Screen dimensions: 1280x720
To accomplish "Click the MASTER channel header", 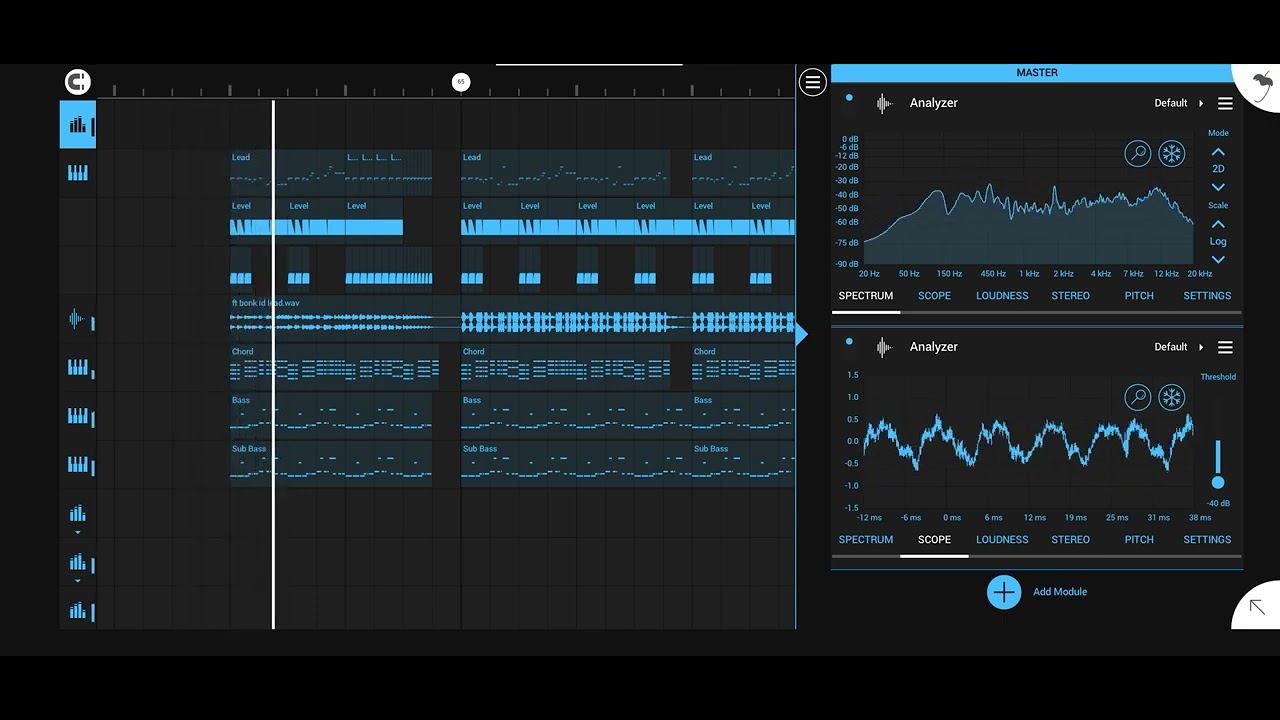I will 1037,73.
